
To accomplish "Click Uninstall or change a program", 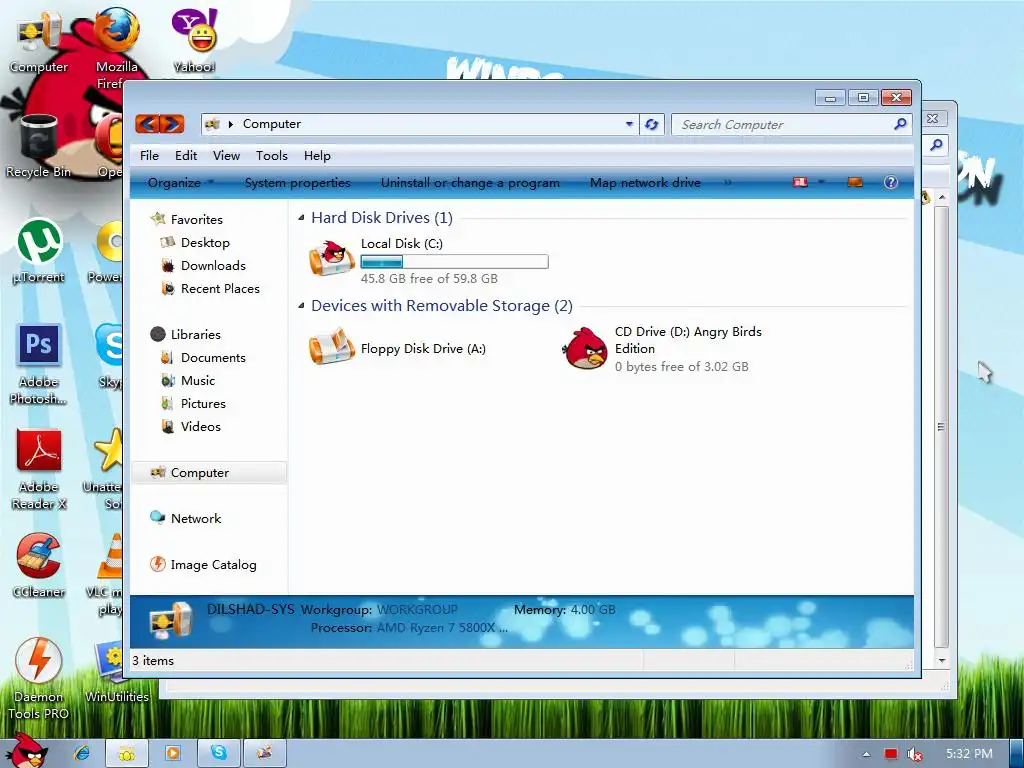I will (x=470, y=183).
